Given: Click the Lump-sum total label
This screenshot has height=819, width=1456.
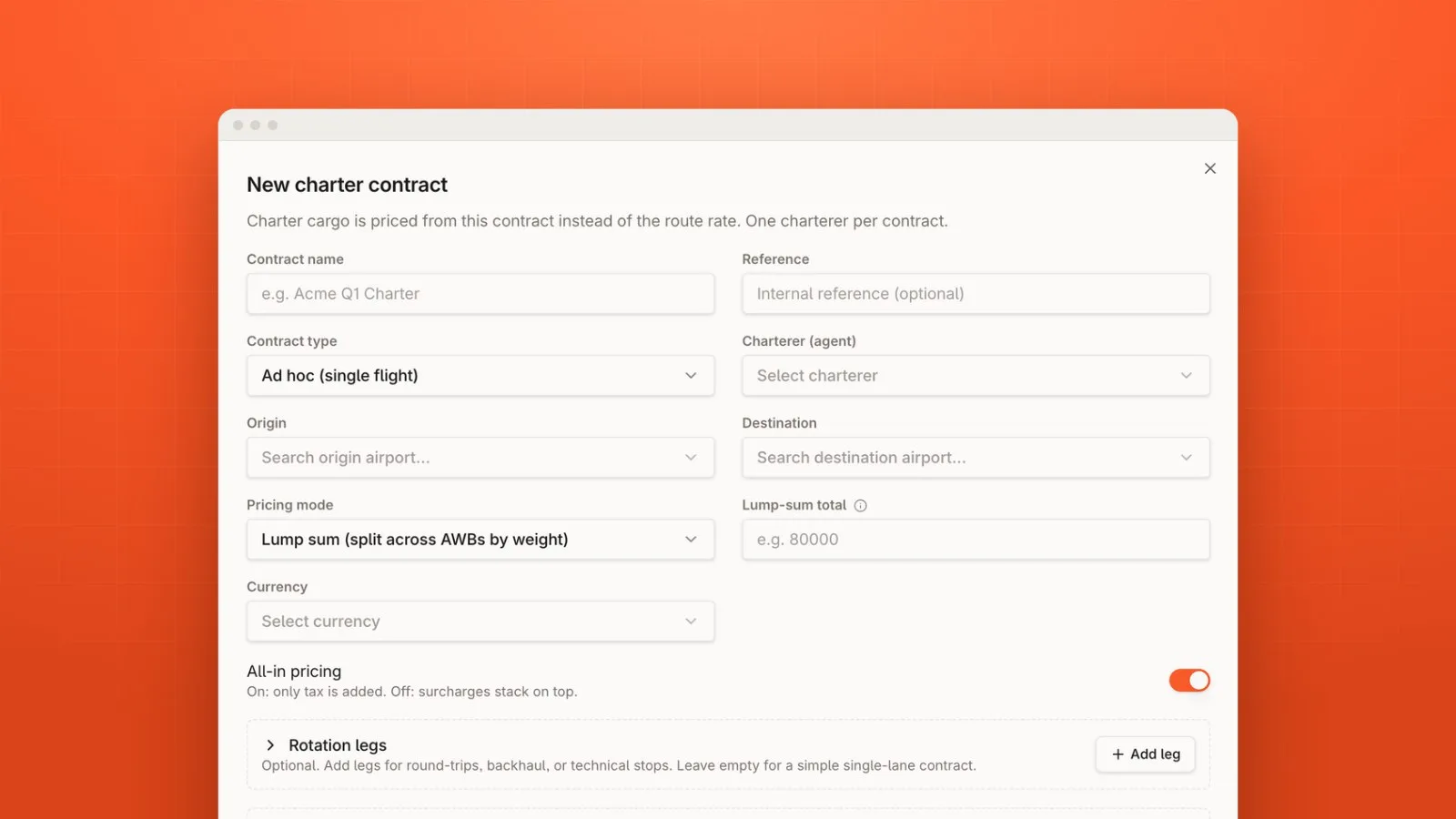Looking at the screenshot, I should click(x=794, y=505).
